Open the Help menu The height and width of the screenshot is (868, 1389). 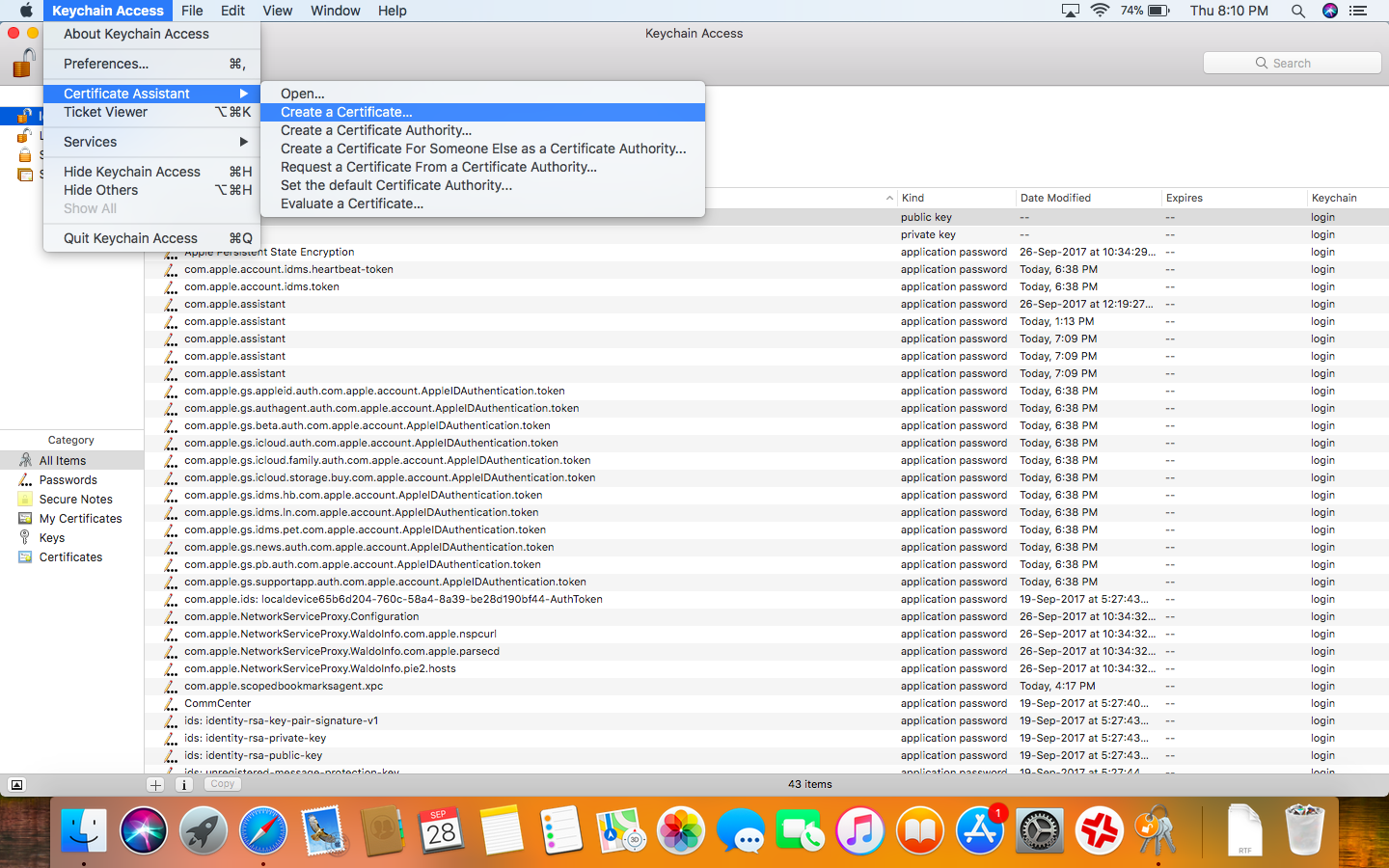click(392, 11)
